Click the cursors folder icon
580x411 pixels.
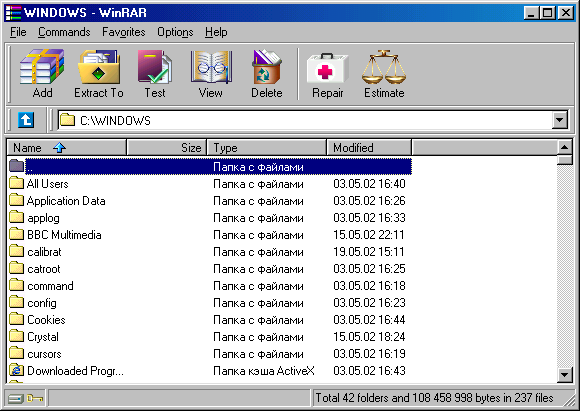[x=16, y=353]
